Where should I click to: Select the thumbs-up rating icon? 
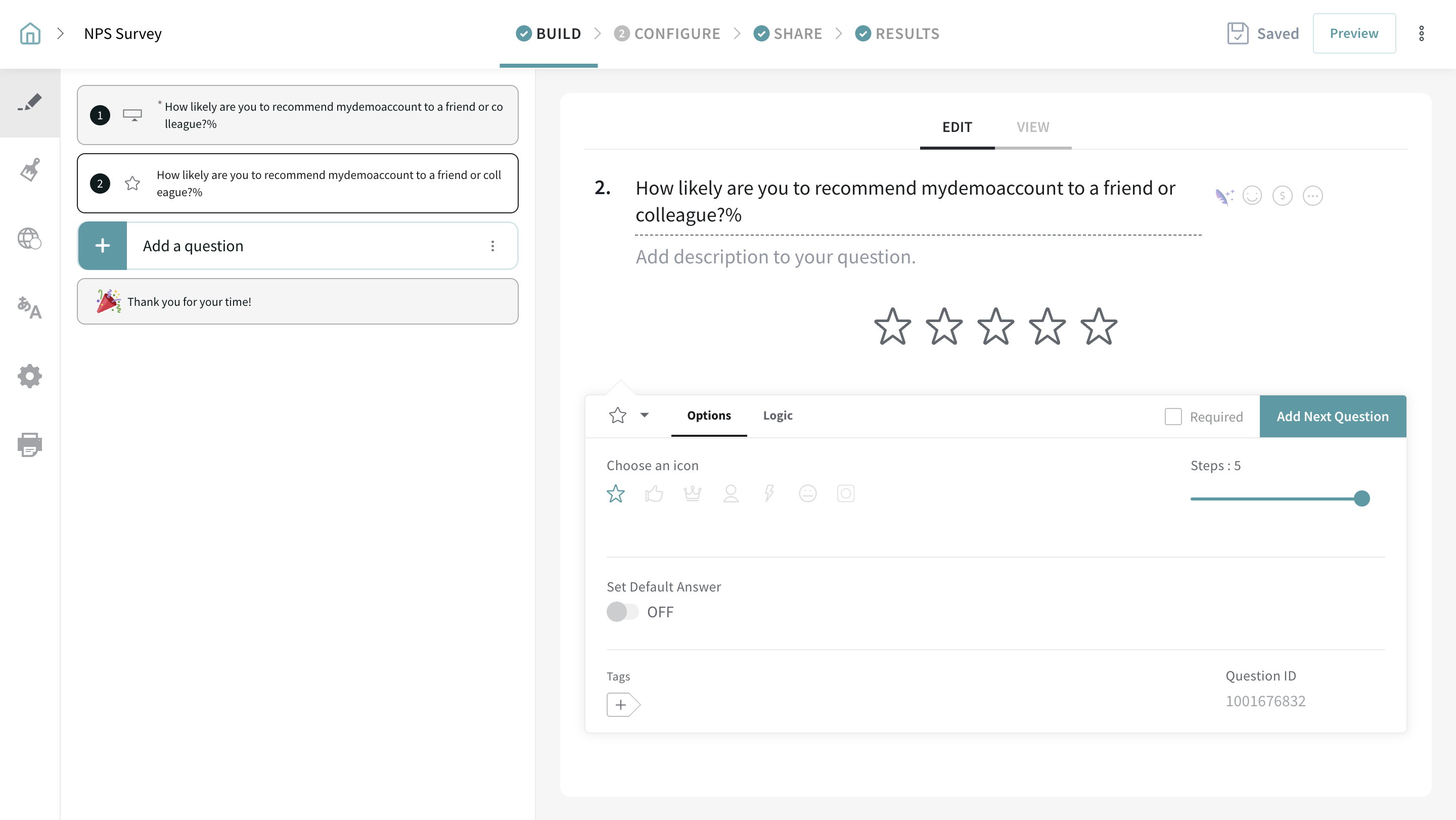point(654,493)
